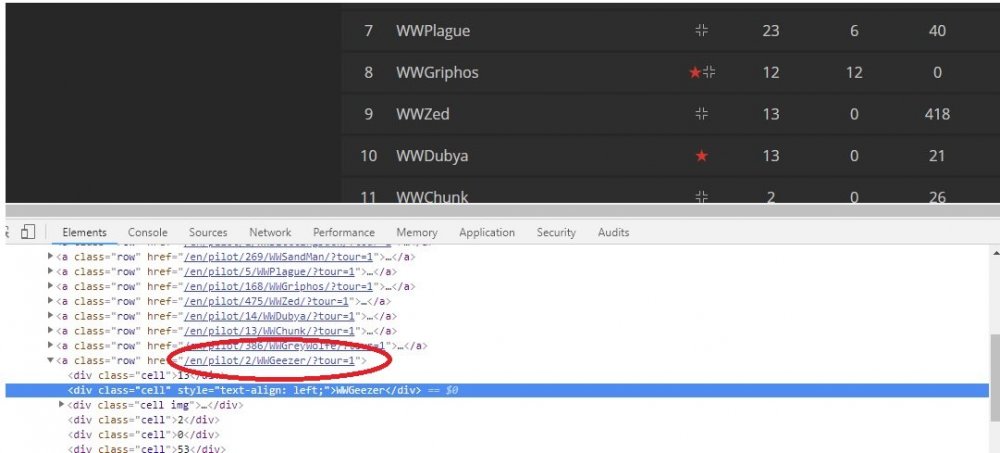Expand the WWDubya anchor node
Viewport: 1000px width, 453px height.
[51, 316]
